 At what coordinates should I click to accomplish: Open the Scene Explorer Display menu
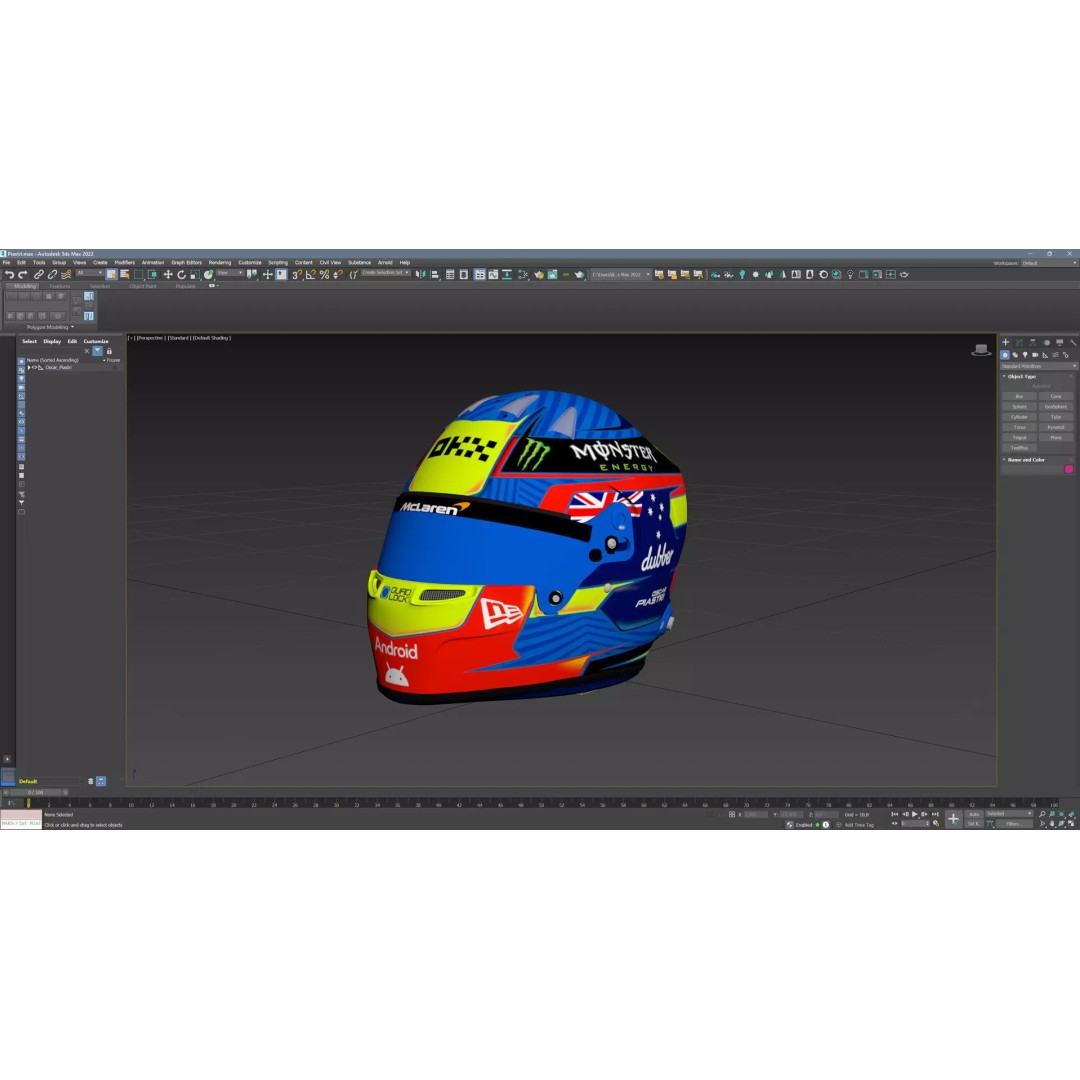pyautogui.click(x=52, y=342)
